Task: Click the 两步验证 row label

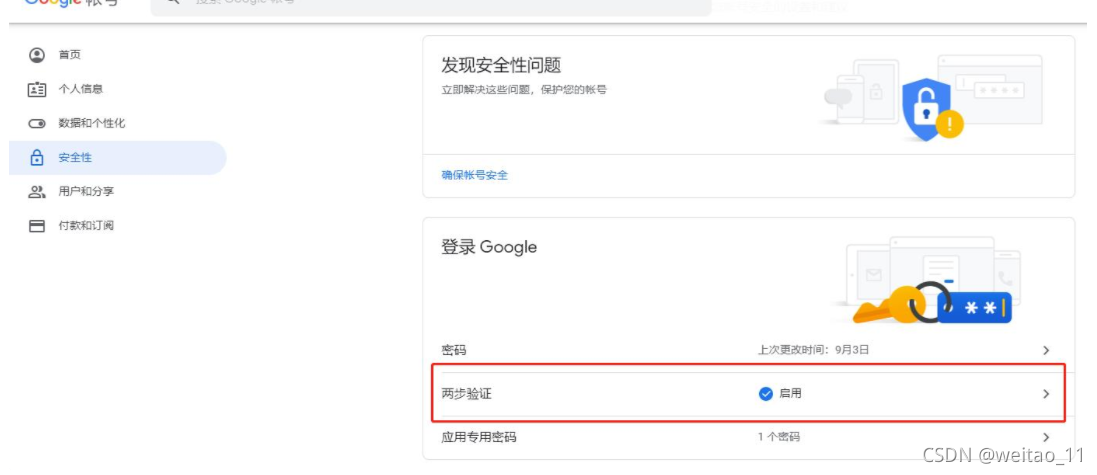Action: (x=466, y=394)
